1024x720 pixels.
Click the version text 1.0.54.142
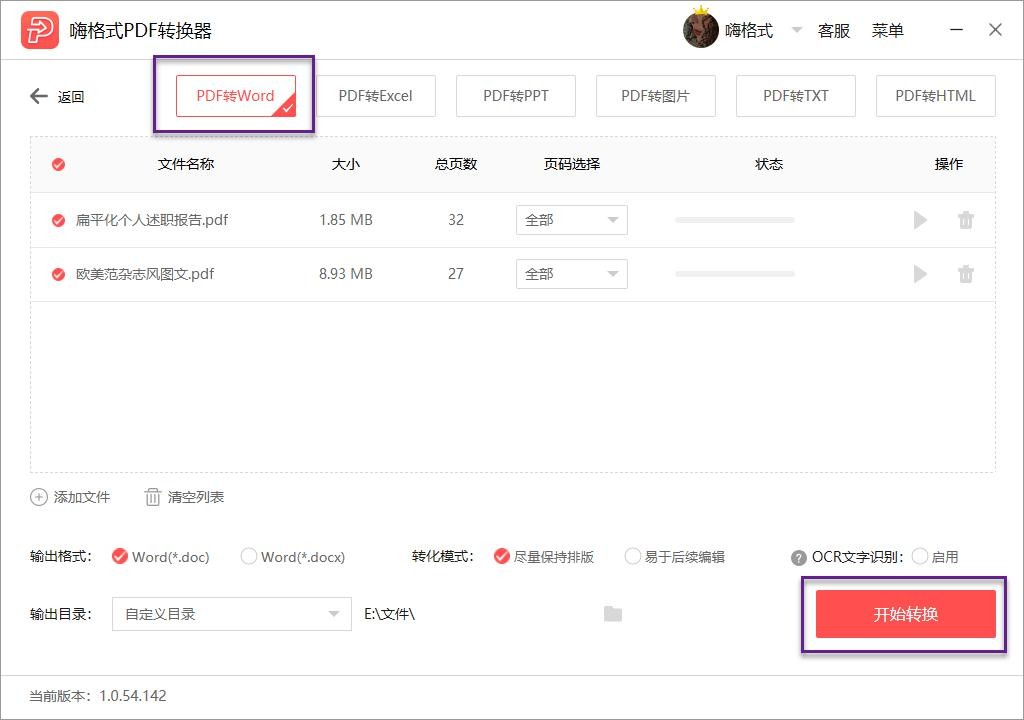[x=133, y=696]
